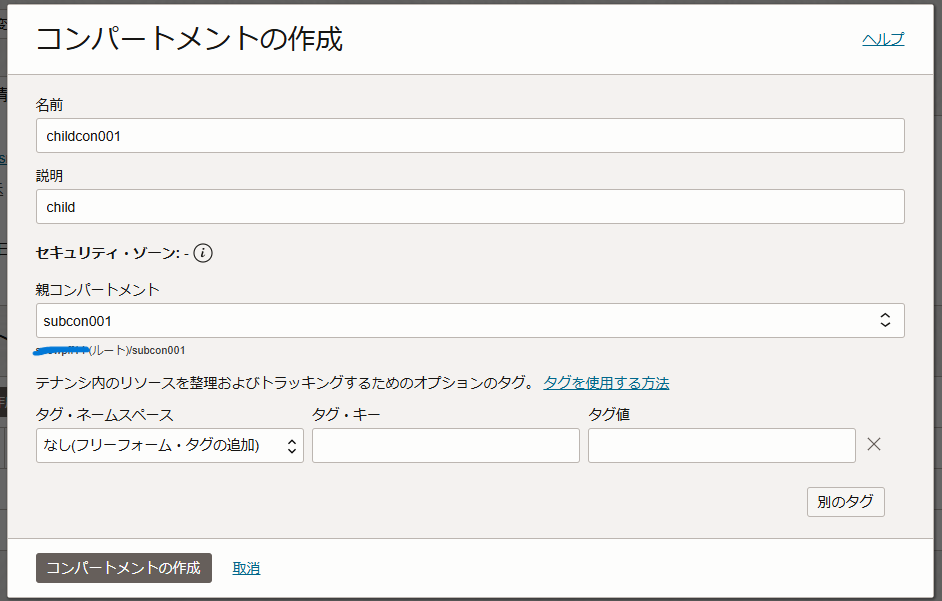Open the タグを使用する方法 link
Viewport: 942px width, 601px height.
606,383
